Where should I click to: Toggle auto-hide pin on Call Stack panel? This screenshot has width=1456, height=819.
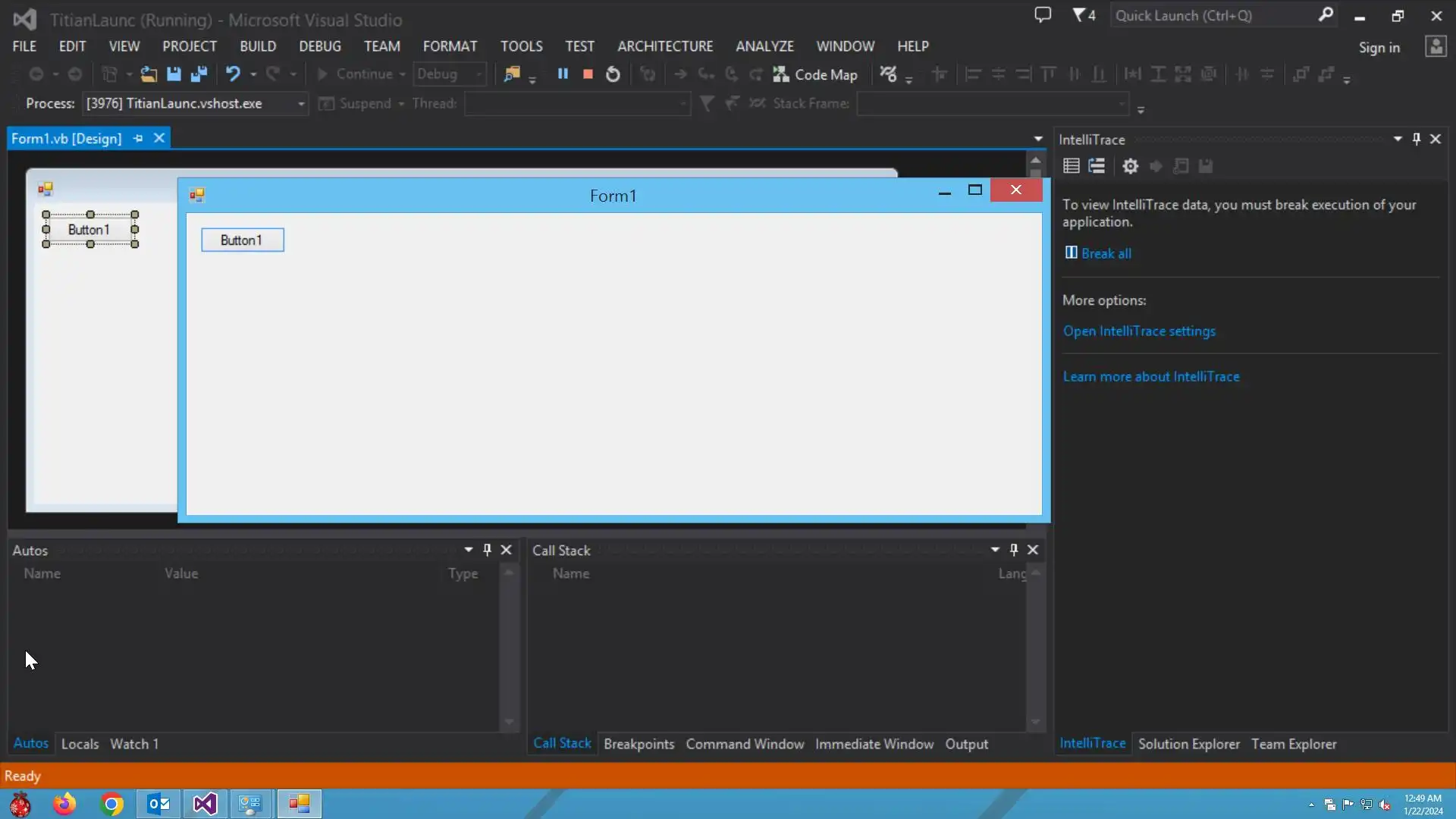[1014, 550]
